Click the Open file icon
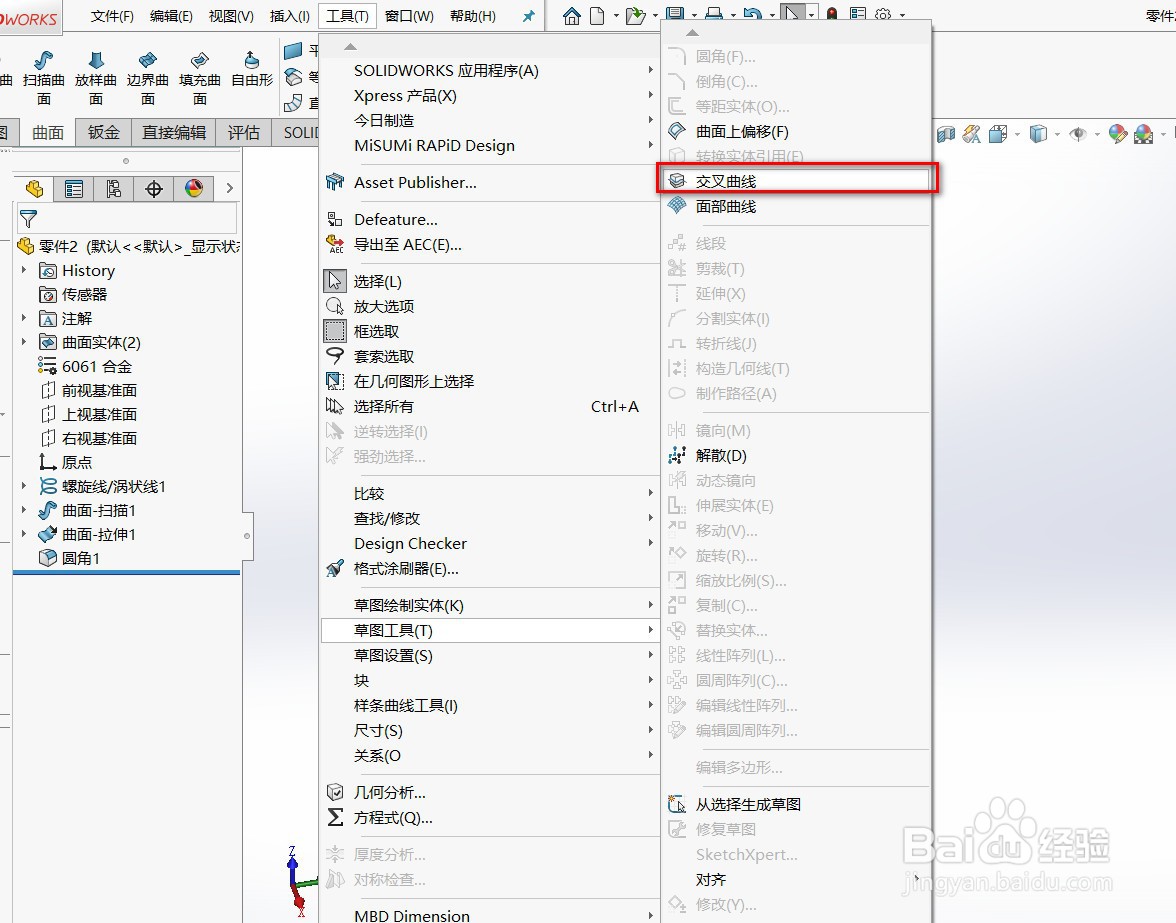Viewport: 1176px width, 923px height. (x=635, y=16)
